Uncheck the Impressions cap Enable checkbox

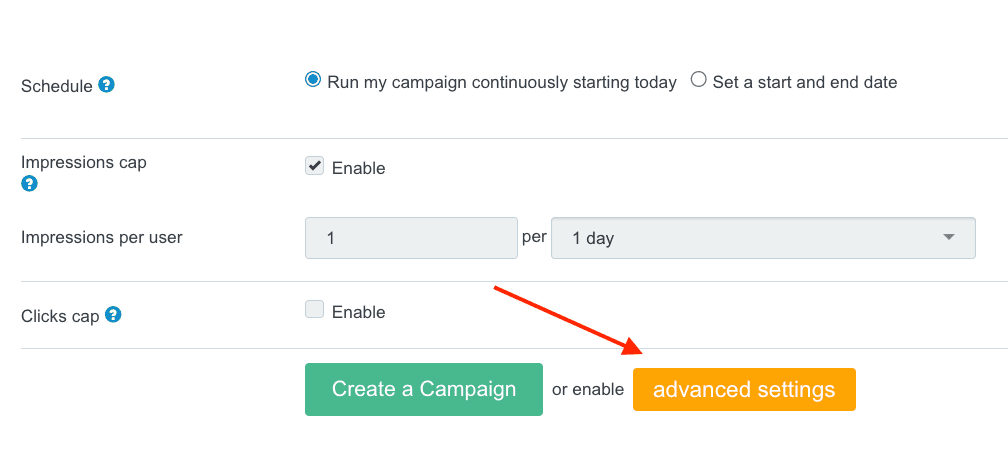click(x=315, y=167)
